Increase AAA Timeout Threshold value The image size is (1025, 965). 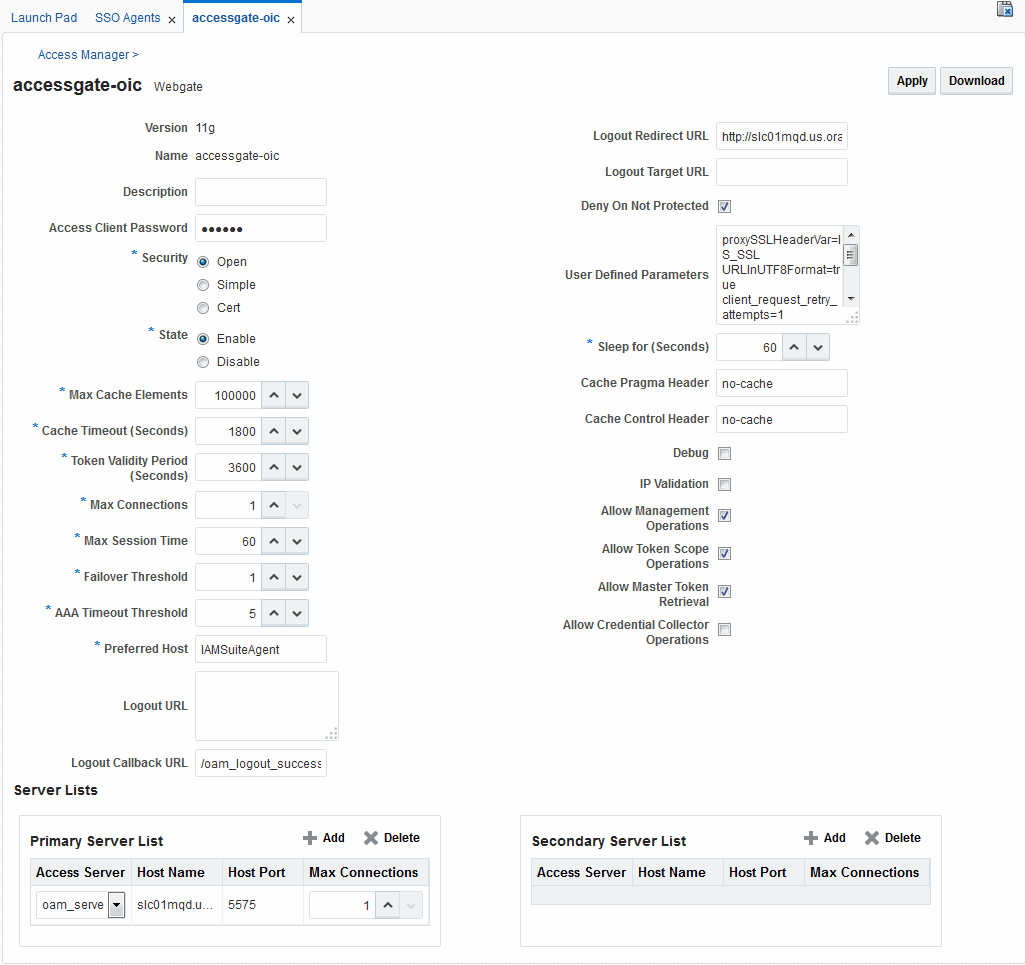(x=274, y=613)
